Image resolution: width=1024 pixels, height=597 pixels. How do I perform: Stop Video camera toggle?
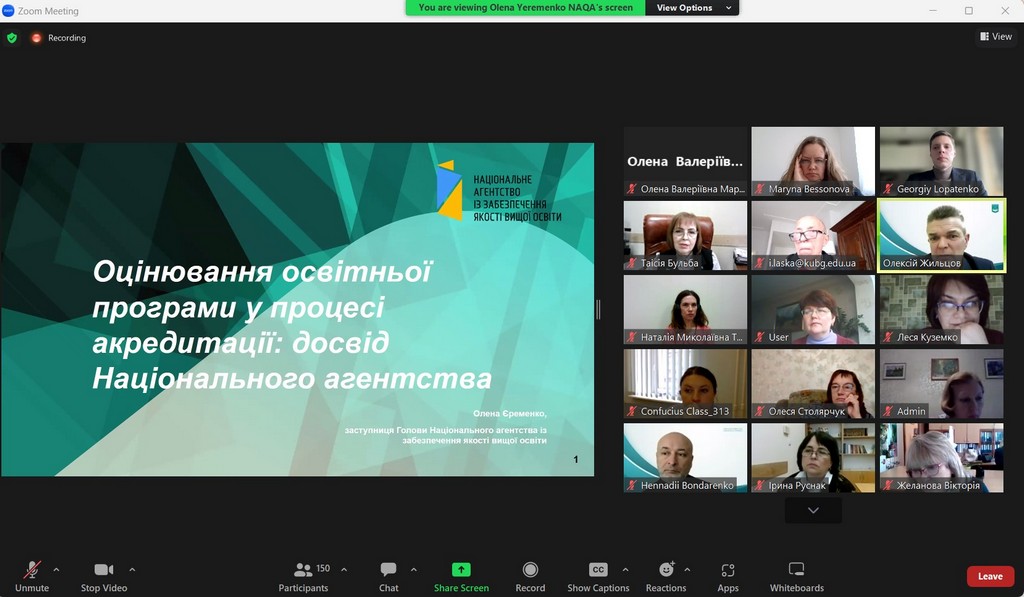click(104, 575)
